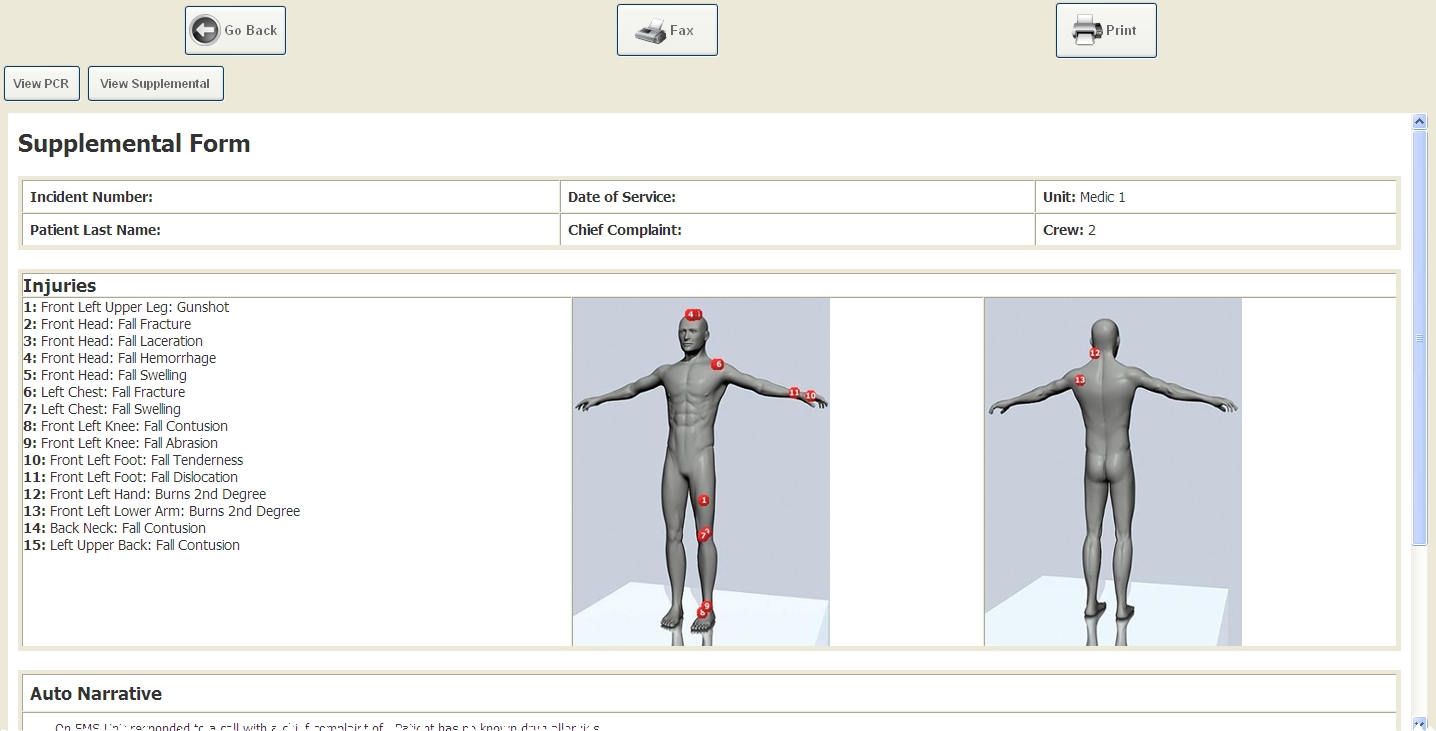The height and width of the screenshot is (731, 1436).
Task: Switch to the View Supplemental tab
Action: pyautogui.click(x=155, y=84)
